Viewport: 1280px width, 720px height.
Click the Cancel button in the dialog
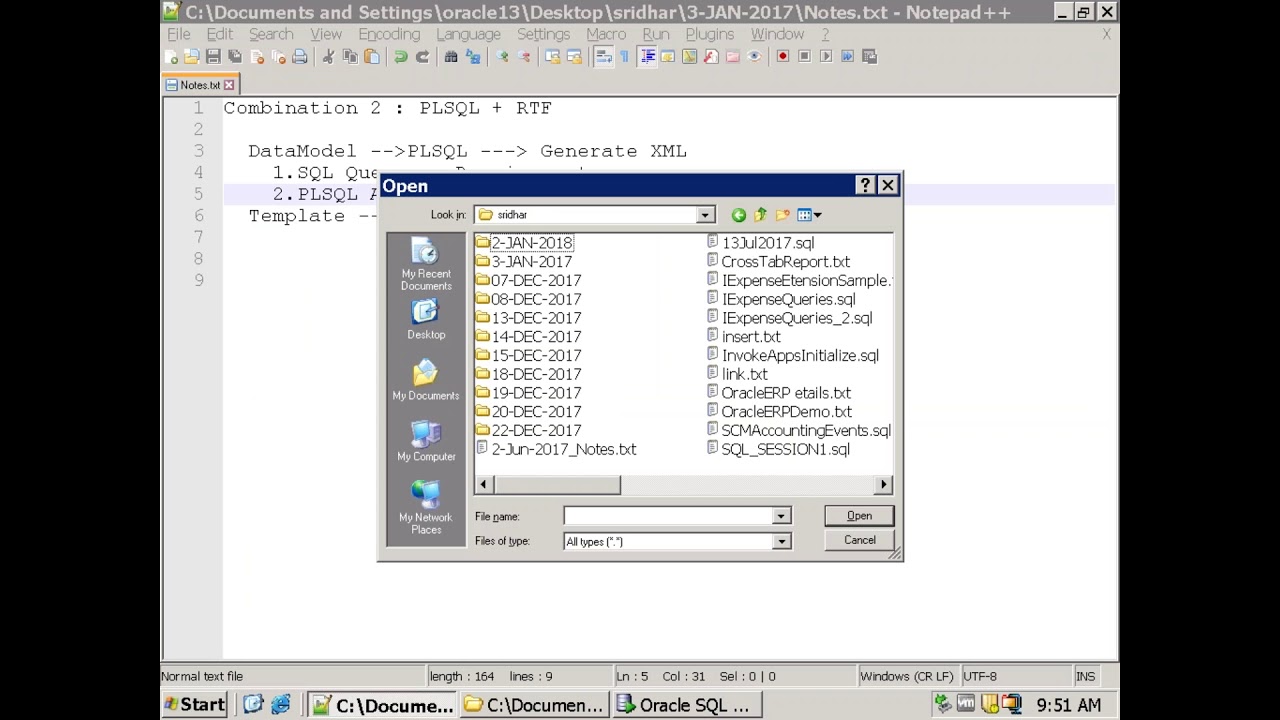click(x=859, y=540)
